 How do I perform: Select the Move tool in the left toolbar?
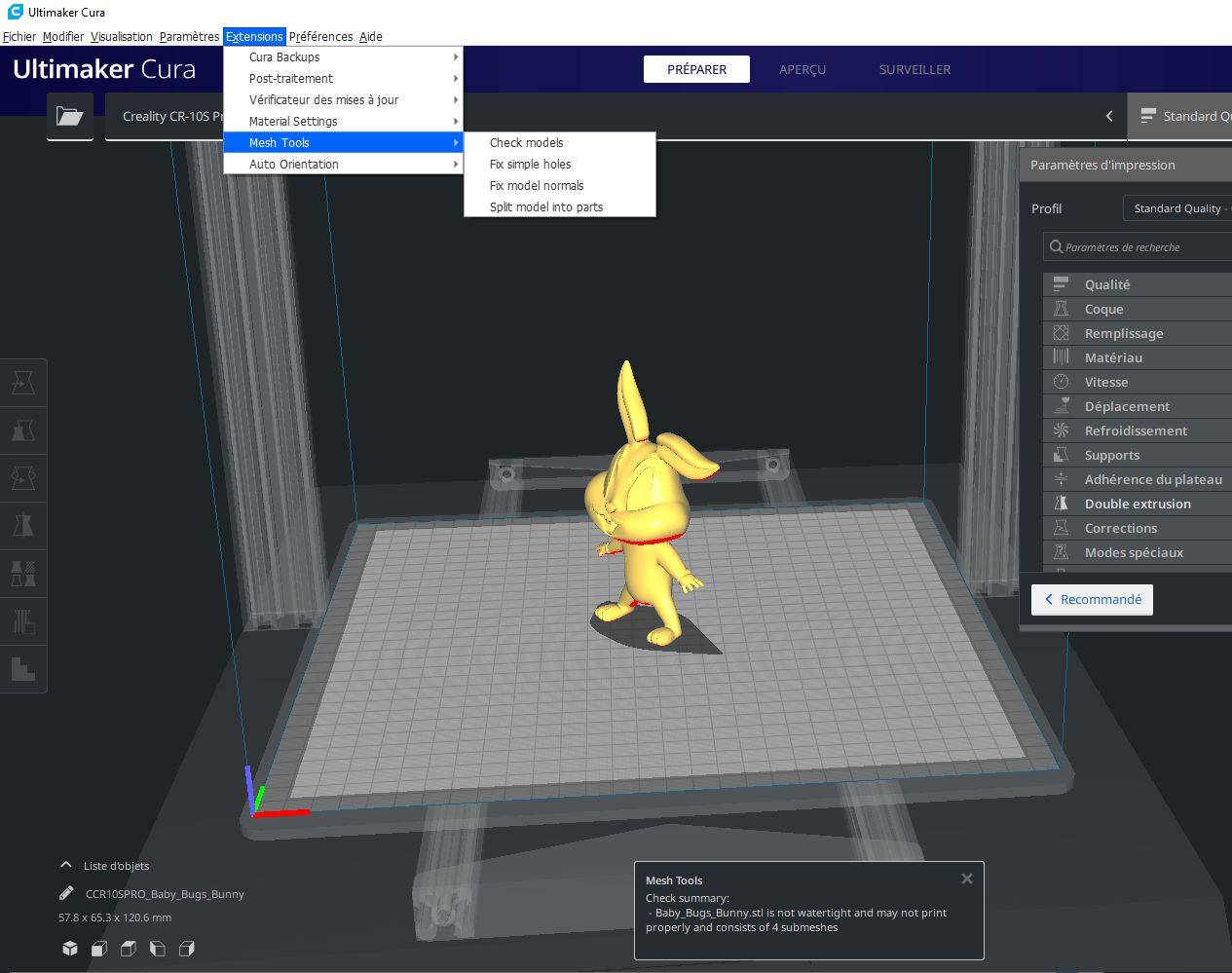23,382
